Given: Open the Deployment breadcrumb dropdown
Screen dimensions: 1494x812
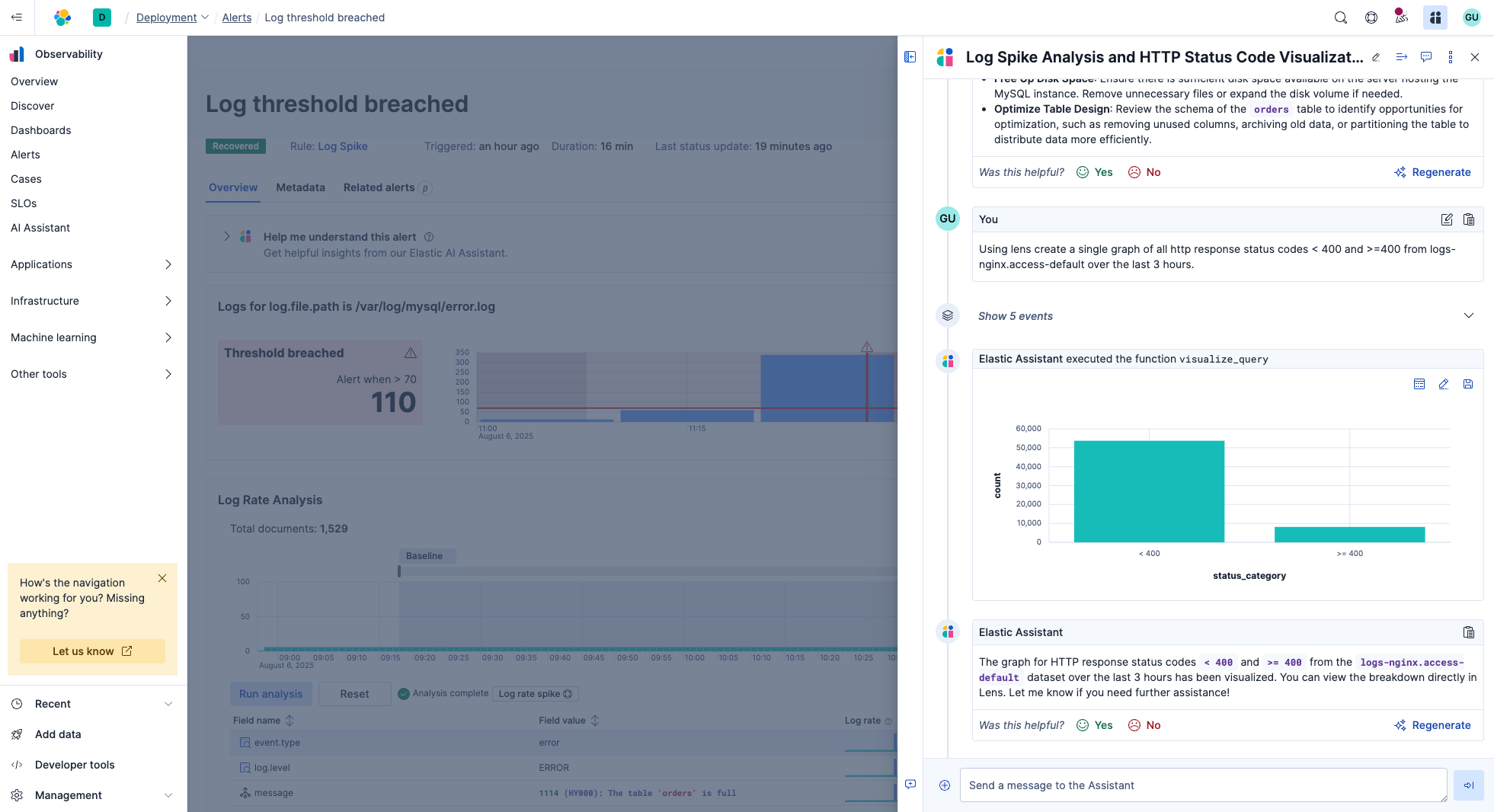Looking at the screenshot, I should pyautogui.click(x=172, y=18).
